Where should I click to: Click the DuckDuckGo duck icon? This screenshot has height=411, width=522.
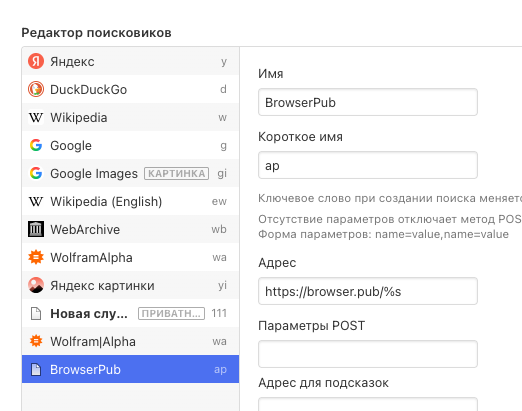click(x=36, y=89)
